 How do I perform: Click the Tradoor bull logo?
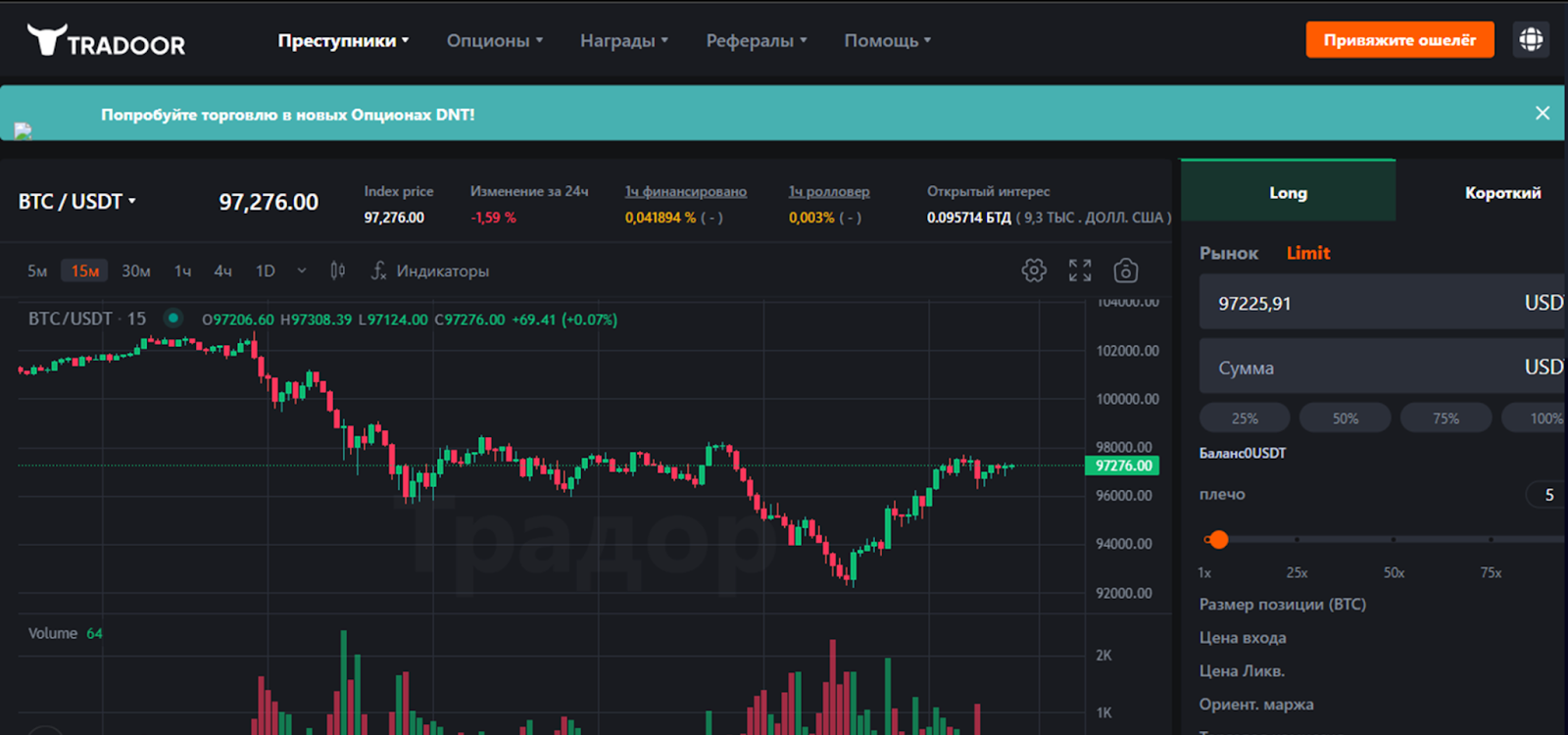(x=106, y=40)
